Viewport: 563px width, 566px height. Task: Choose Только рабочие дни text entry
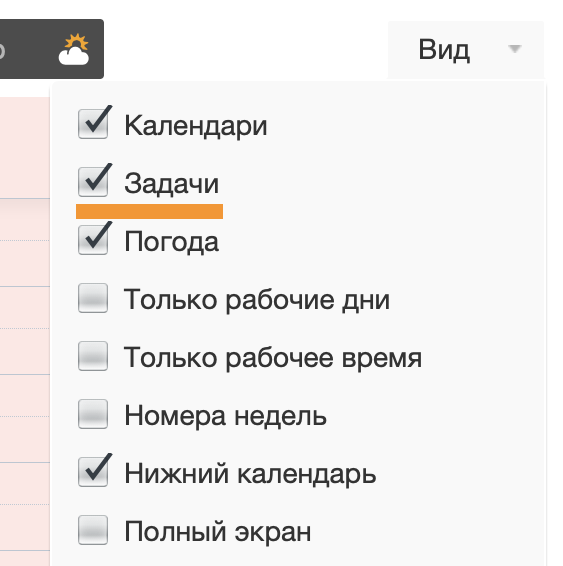(257, 300)
